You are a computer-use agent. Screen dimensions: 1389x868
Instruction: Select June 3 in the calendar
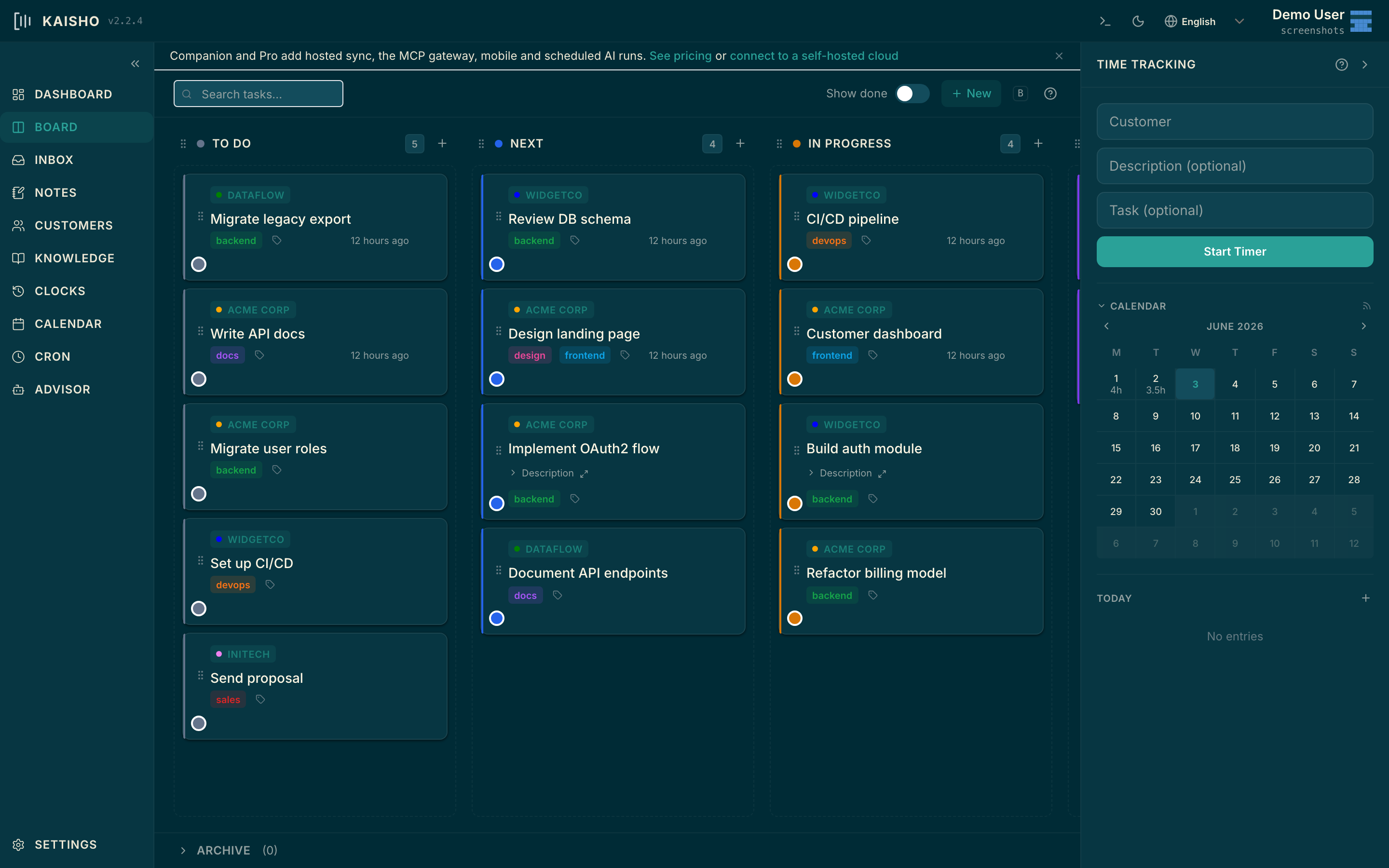click(1195, 384)
